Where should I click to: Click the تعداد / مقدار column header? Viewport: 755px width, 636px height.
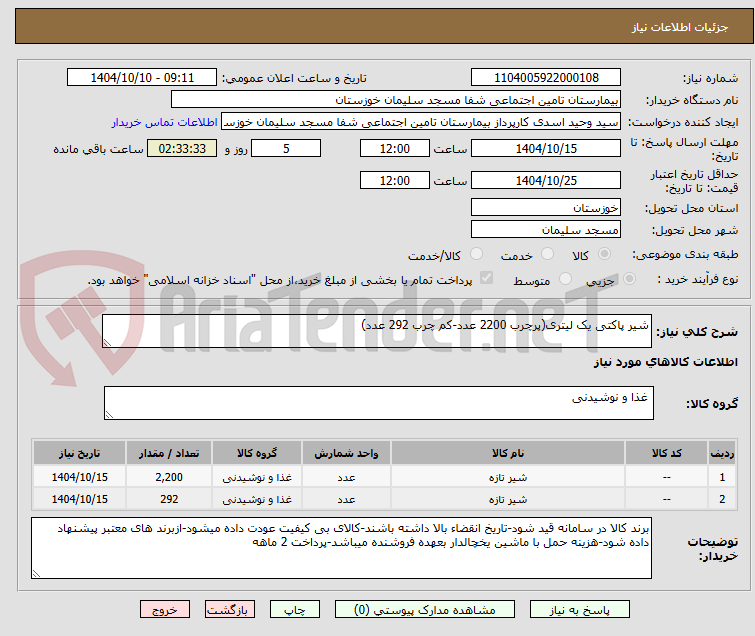click(x=169, y=453)
